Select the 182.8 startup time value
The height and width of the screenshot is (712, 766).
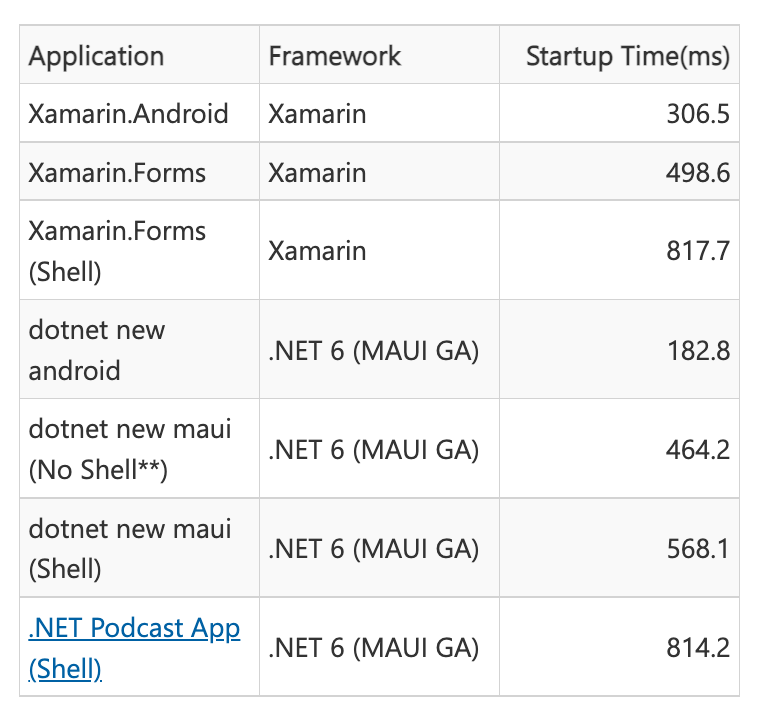699,351
